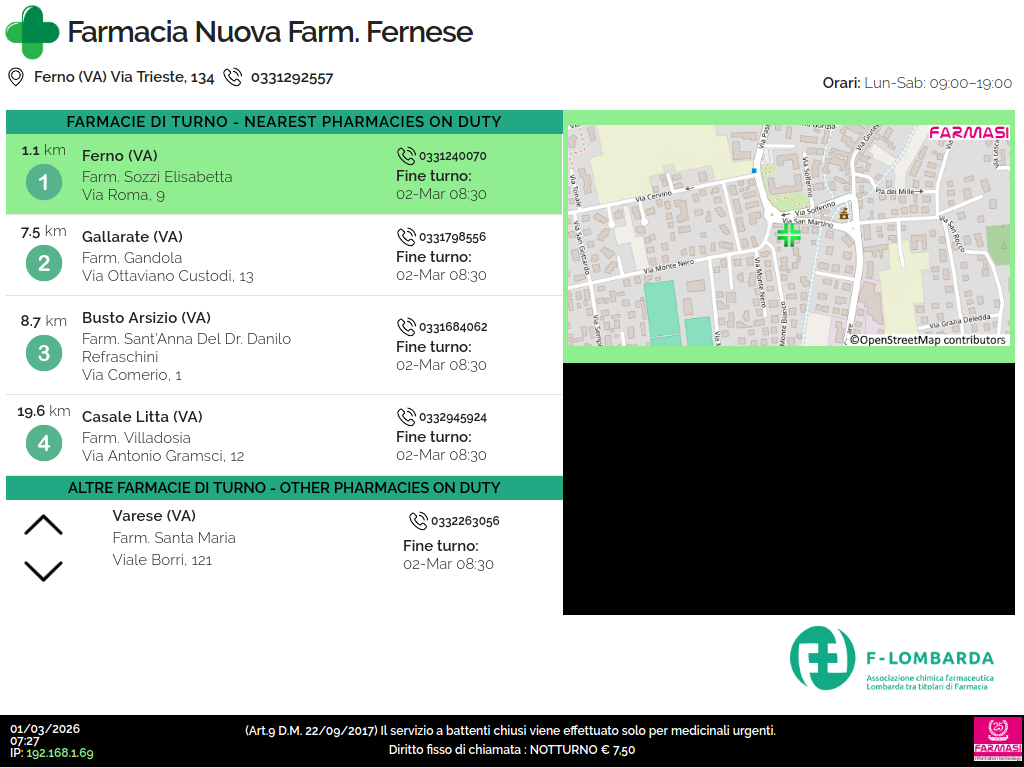Click phone icon for Casale Litta pharmacy
The width and height of the screenshot is (1024, 768).
point(406,417)
